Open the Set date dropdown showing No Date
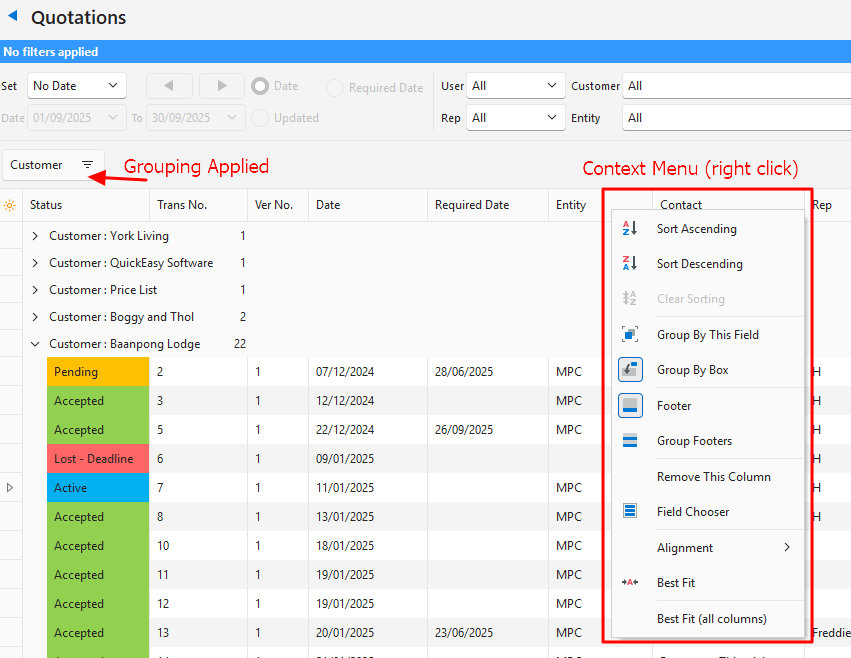The image size is (851, 658). click(x=76, y=86)
